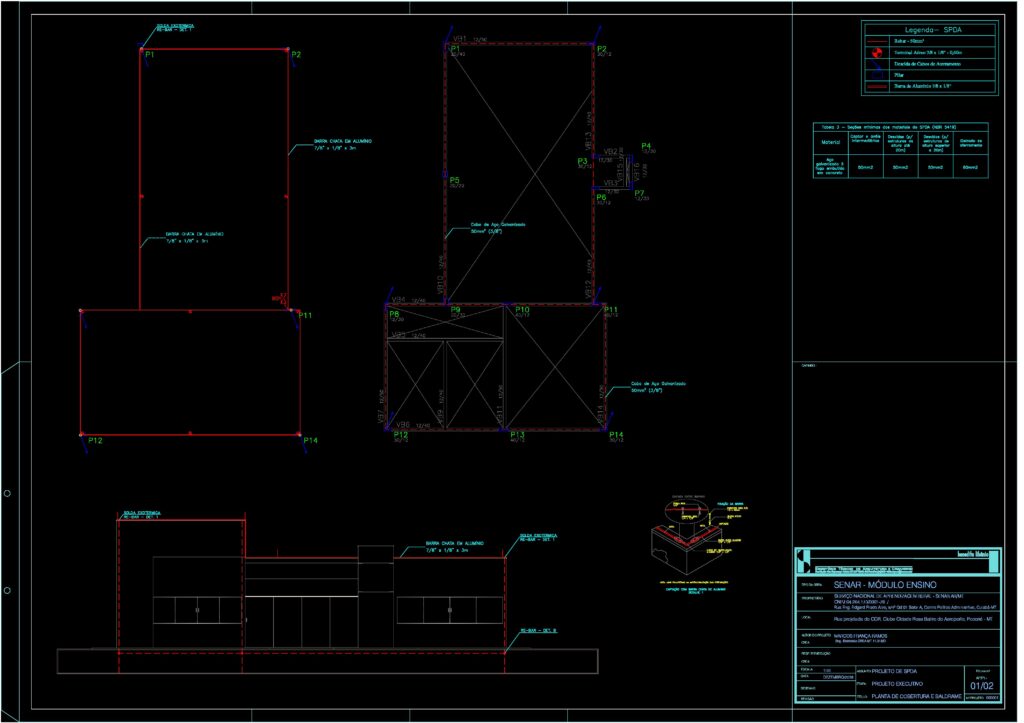The image size is (1024, 723).
Task: Select the "Legenda – SPDA" heading
Action: click(929, 30)
